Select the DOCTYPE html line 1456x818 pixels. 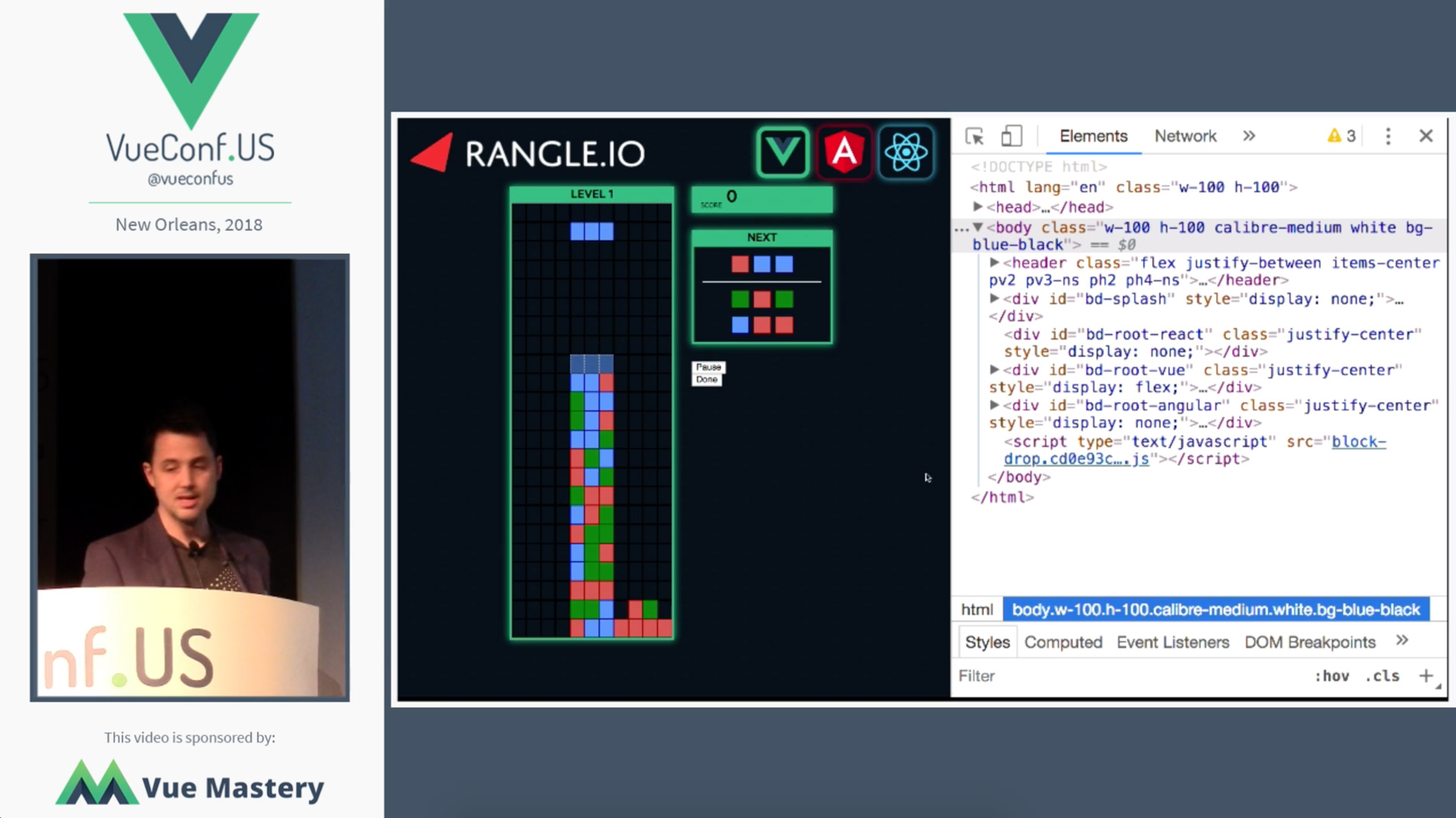click(1038, 166)
